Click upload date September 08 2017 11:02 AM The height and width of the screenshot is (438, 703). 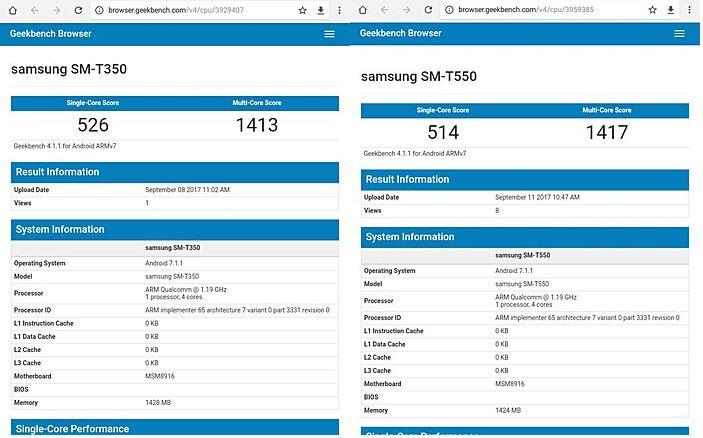[187, 190]
